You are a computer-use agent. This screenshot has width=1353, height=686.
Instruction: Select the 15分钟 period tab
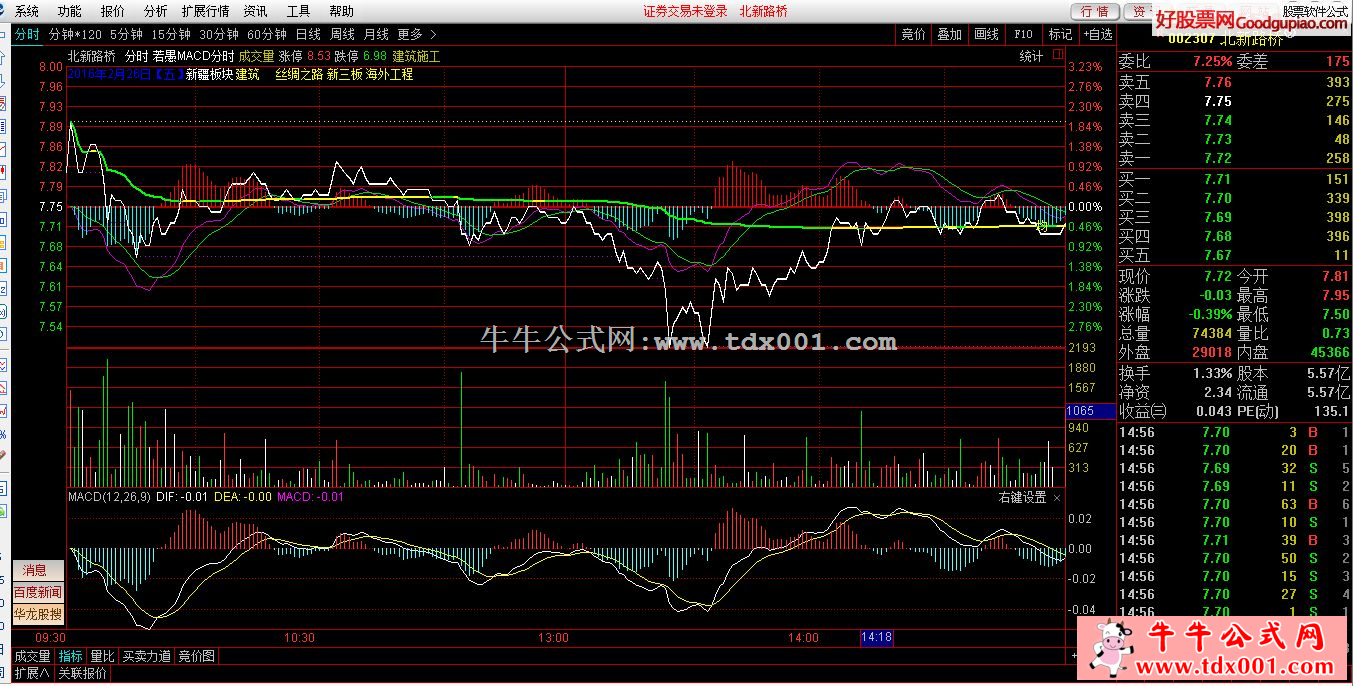pyautogui.click(x=170, y=34)
